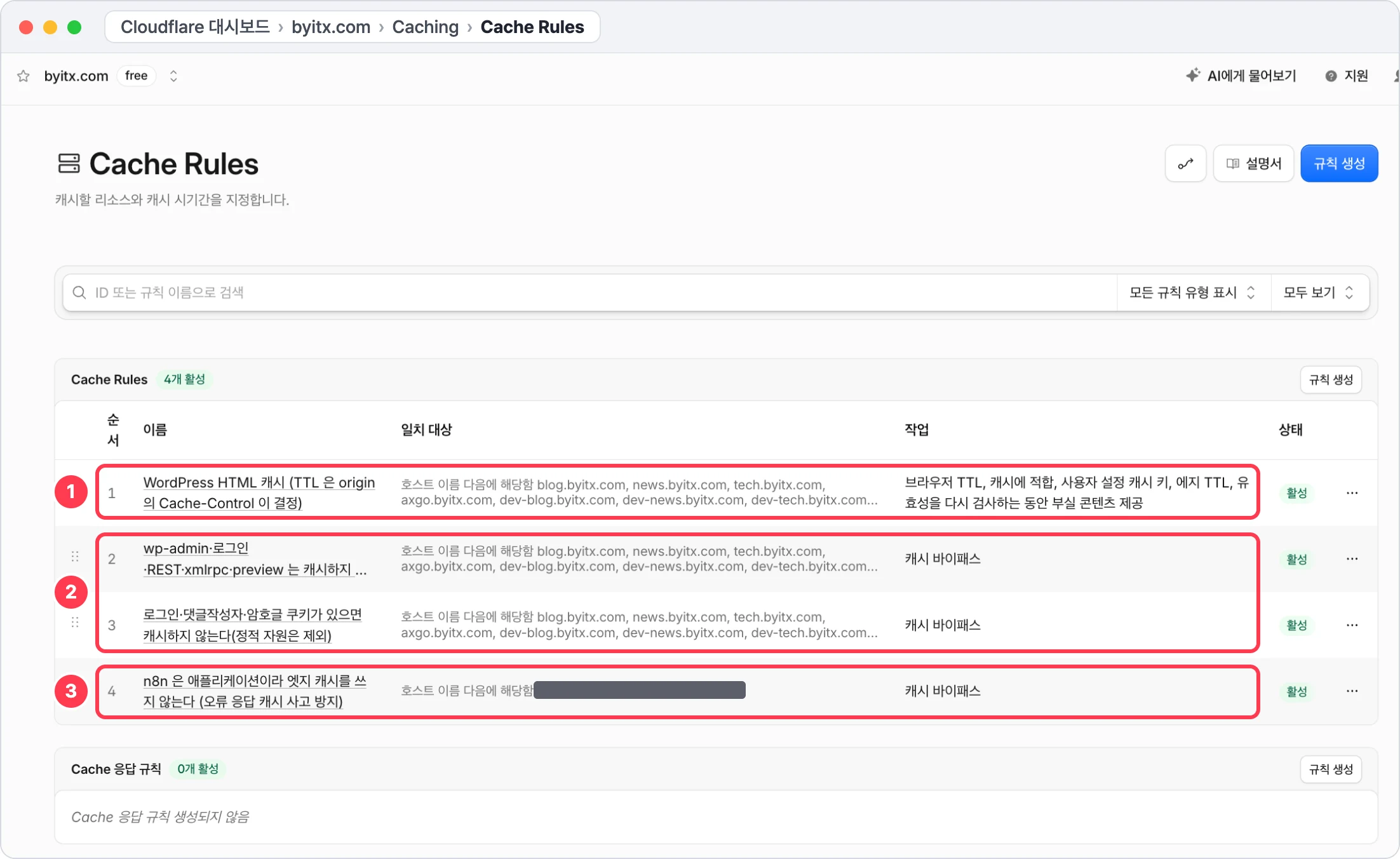Click the blue 규칙 생성 button
The image size is (1400, 859).
coord(1339,164)
